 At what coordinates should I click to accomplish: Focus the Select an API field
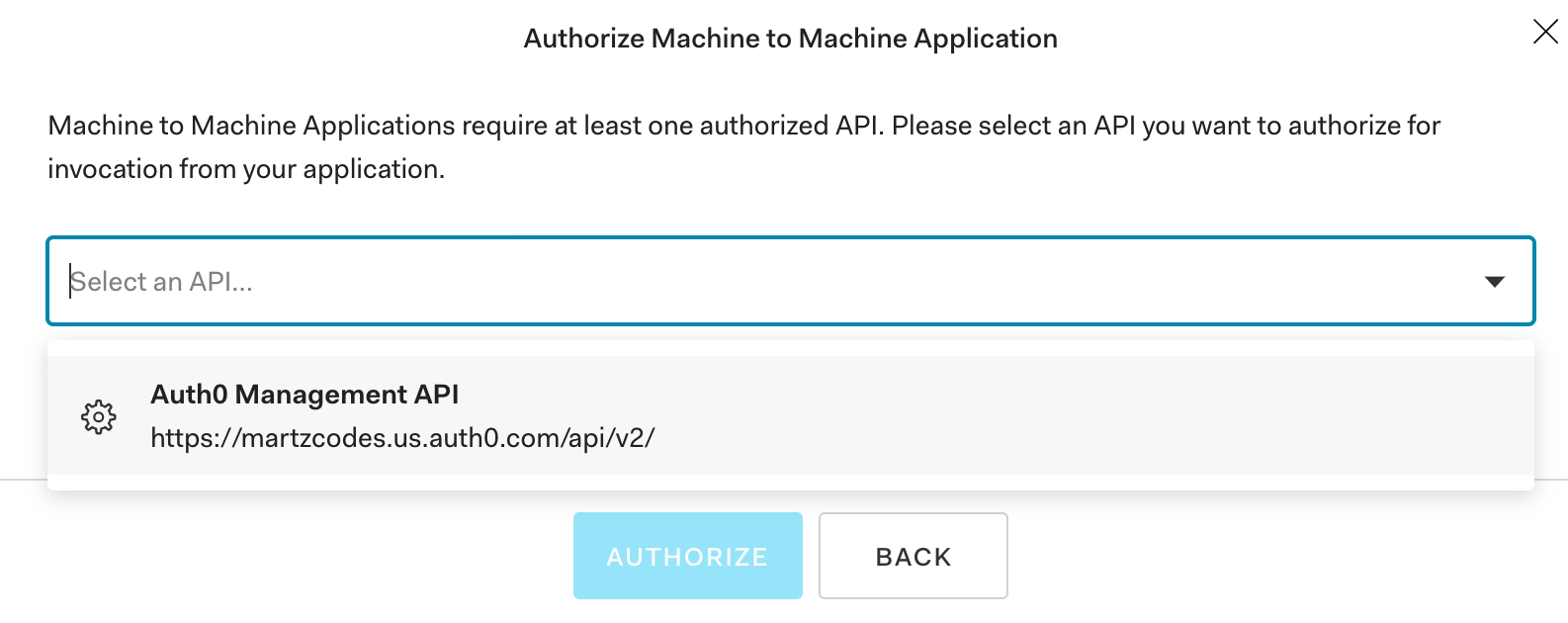pyautogui.click(x=790, y=281)
